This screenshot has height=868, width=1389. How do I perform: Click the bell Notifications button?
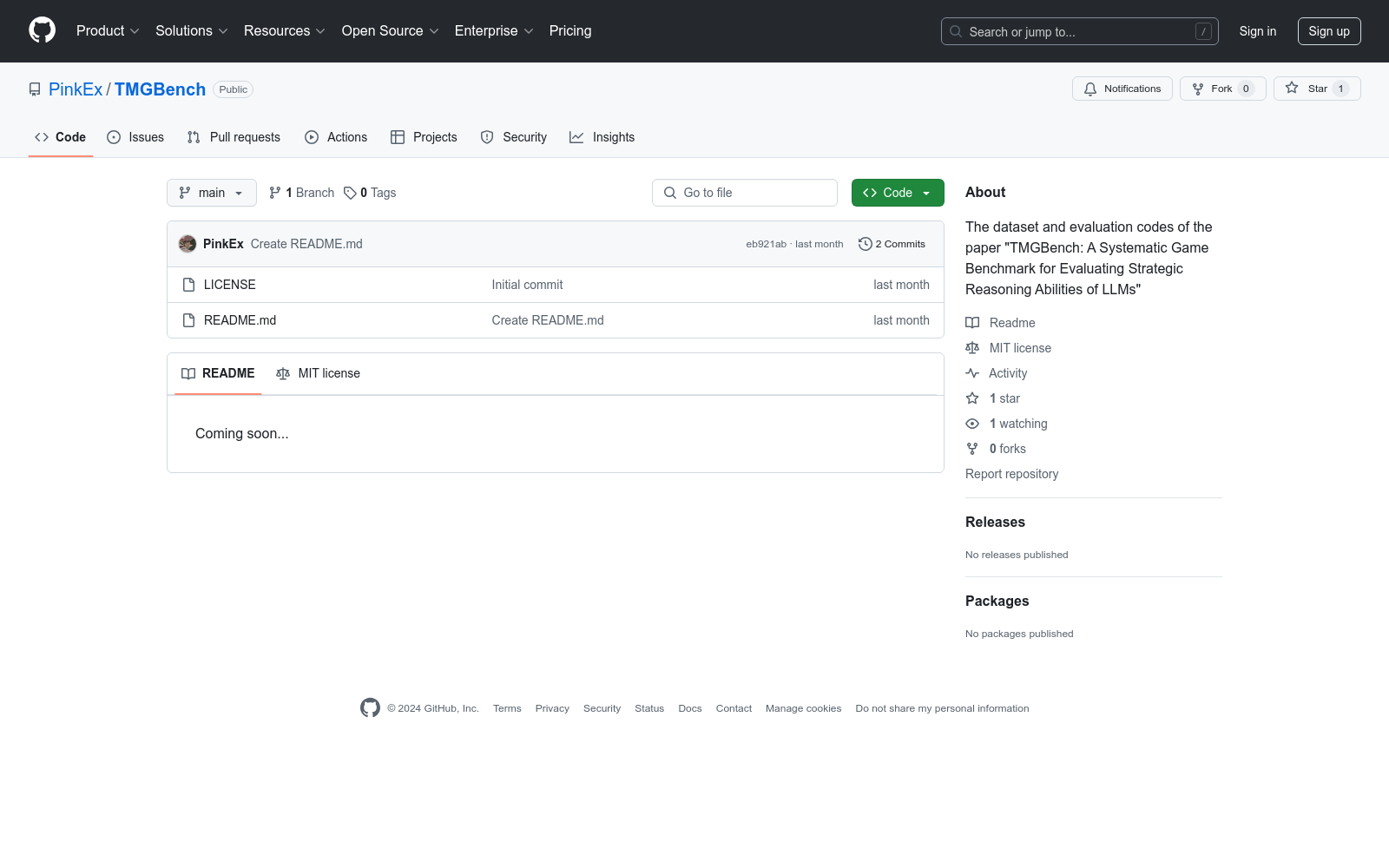[1122, 89]
